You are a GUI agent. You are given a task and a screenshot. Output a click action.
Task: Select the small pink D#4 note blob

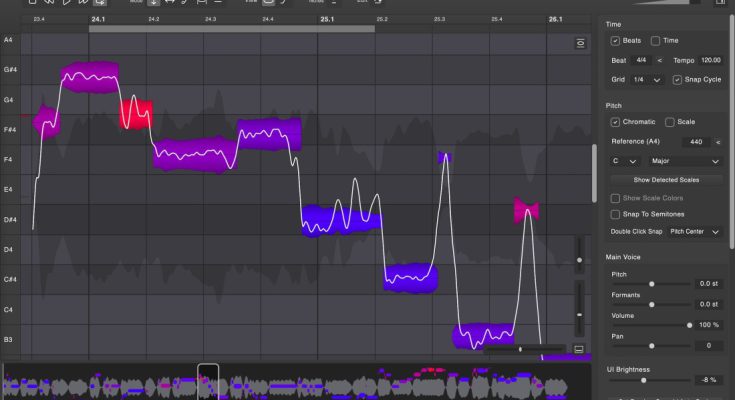tap(527, 210)
